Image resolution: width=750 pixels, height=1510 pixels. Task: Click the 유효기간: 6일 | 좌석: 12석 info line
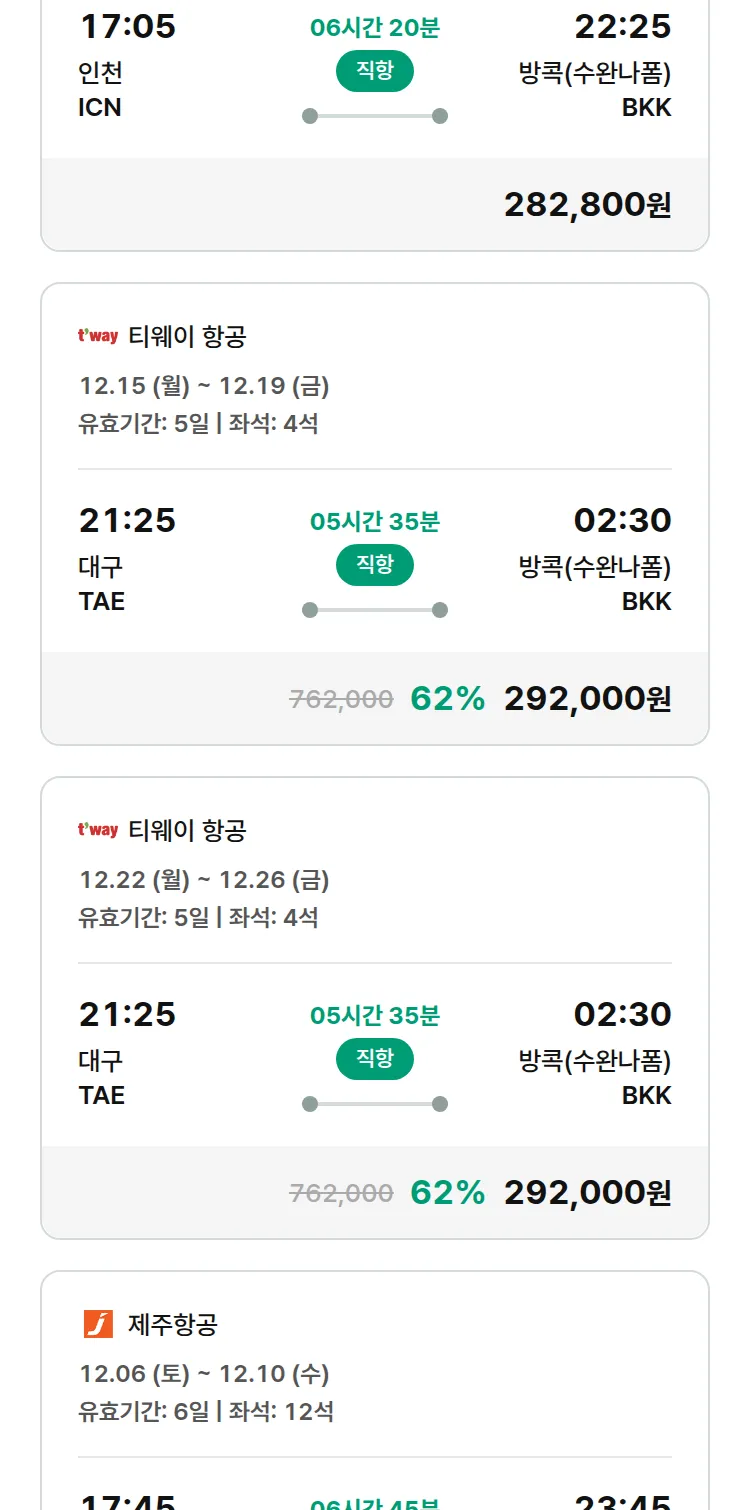tap(206, 1412)
